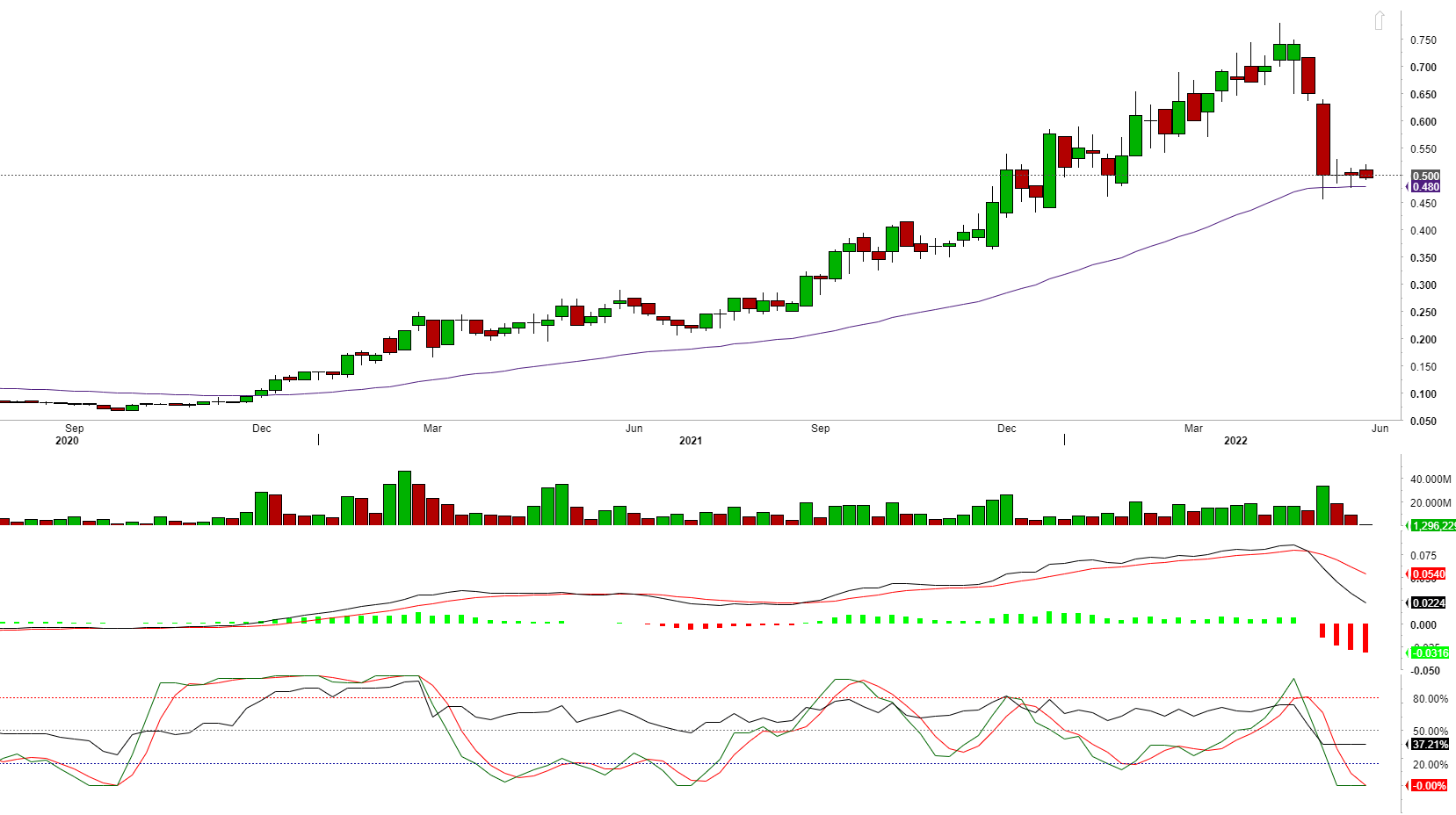Click the 0.450 price axis label
The height and width of the screenshot is (815, 1456).
(x=1423, y=204)
